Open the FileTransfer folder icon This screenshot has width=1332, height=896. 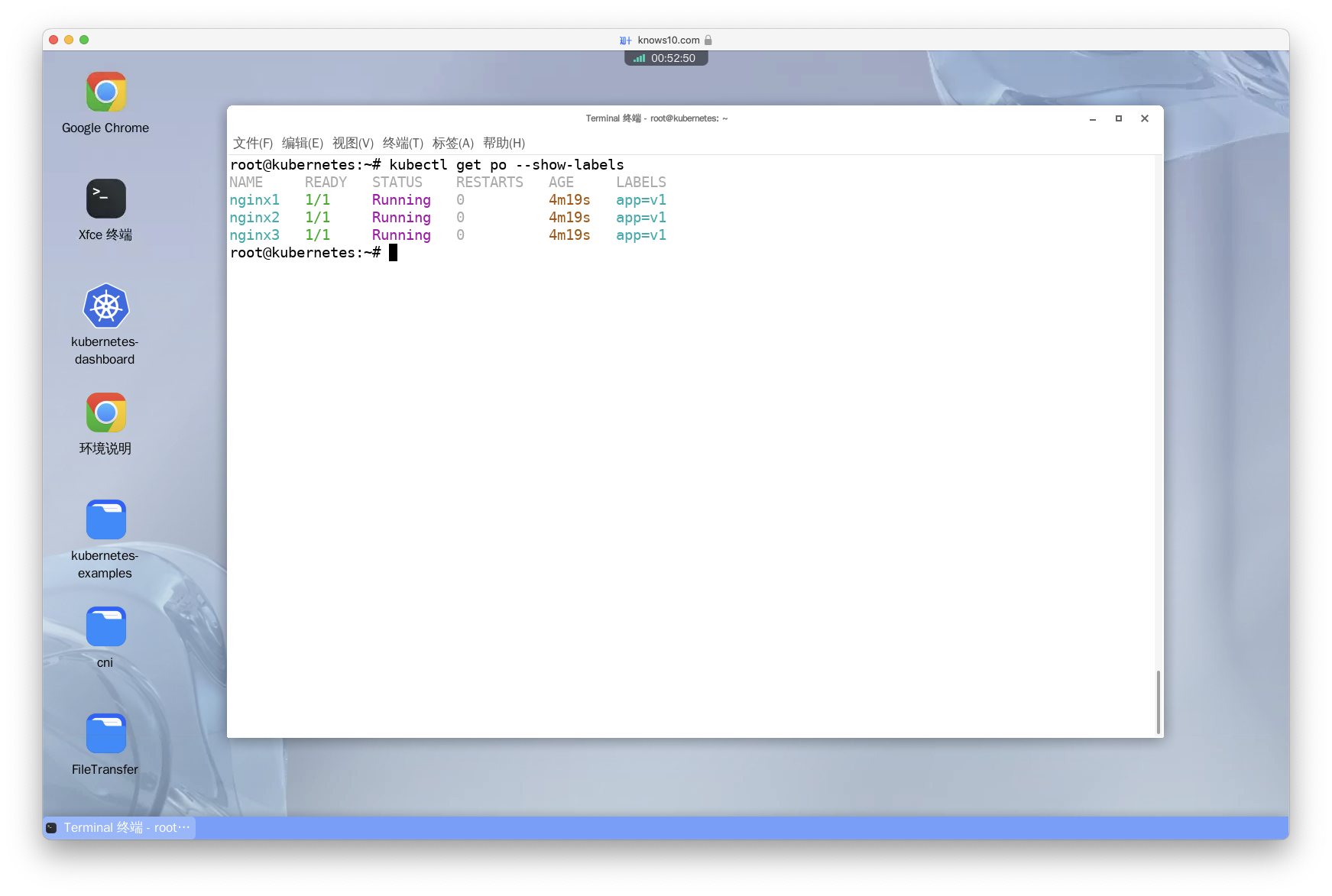coord(105,734)
